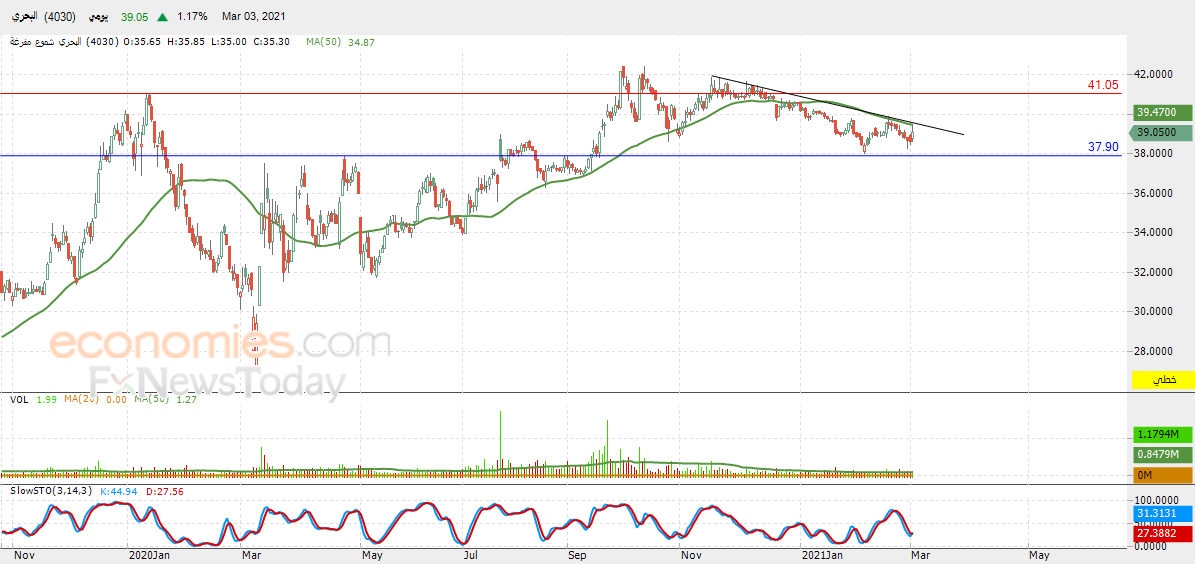1195x564 pixels.
Task: Click the blue 37.90 support level label
Action: [x=1103, y=146]
